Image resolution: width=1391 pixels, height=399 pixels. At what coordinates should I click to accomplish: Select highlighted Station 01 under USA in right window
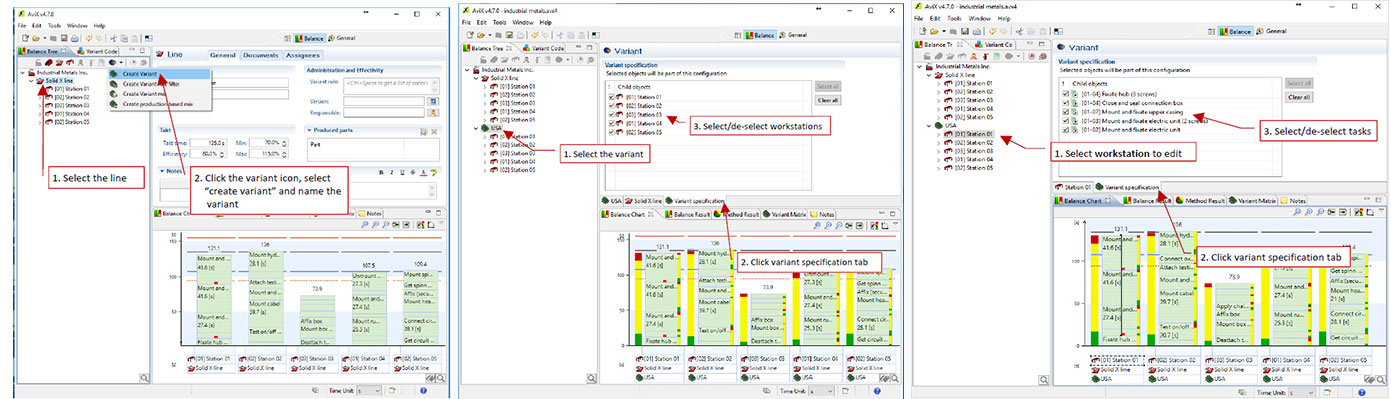pos(974,134)
